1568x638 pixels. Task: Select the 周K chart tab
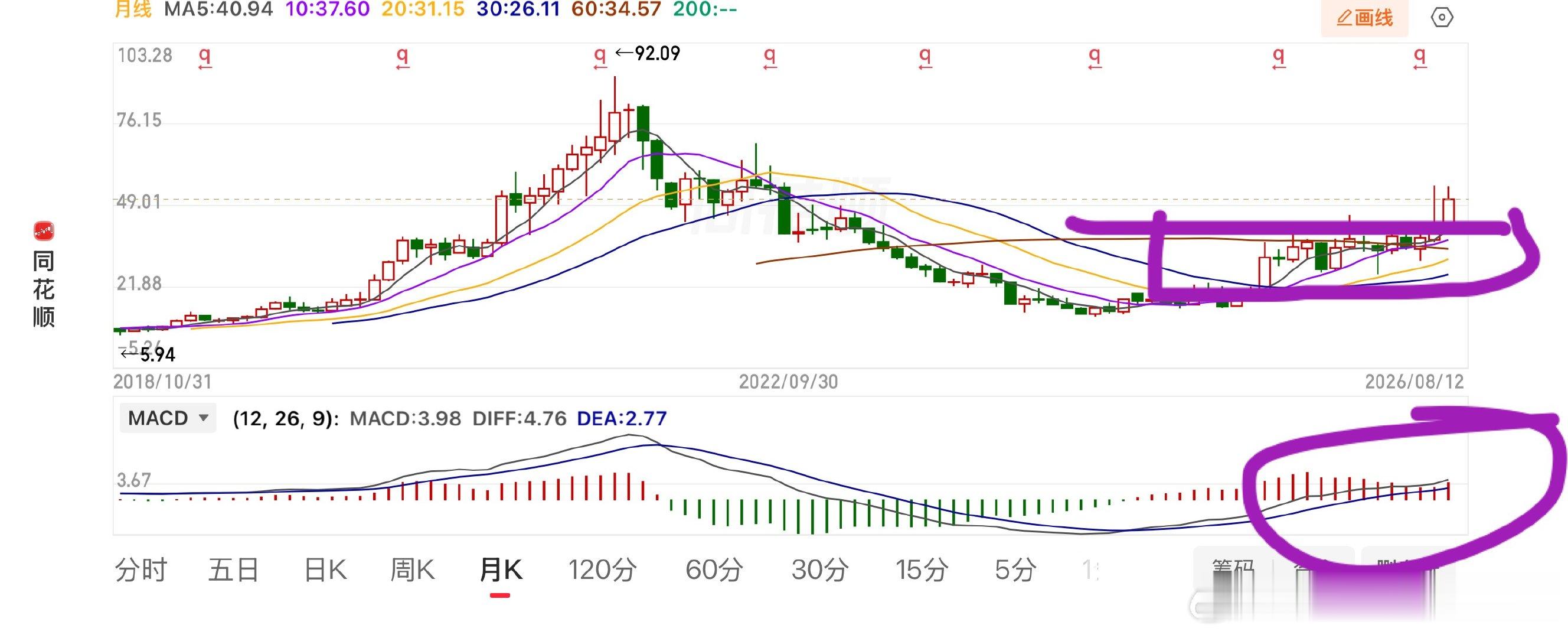pos(413,569)
